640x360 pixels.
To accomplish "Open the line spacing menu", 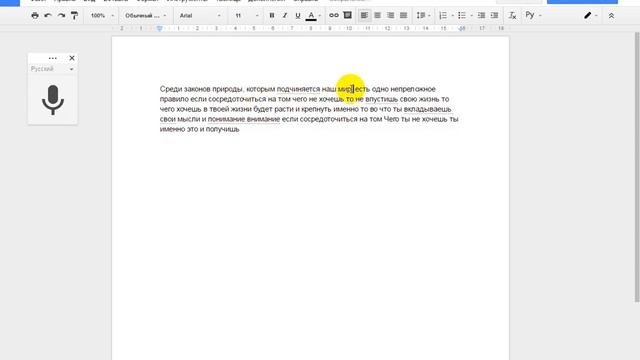I will [x=423, y=16].
